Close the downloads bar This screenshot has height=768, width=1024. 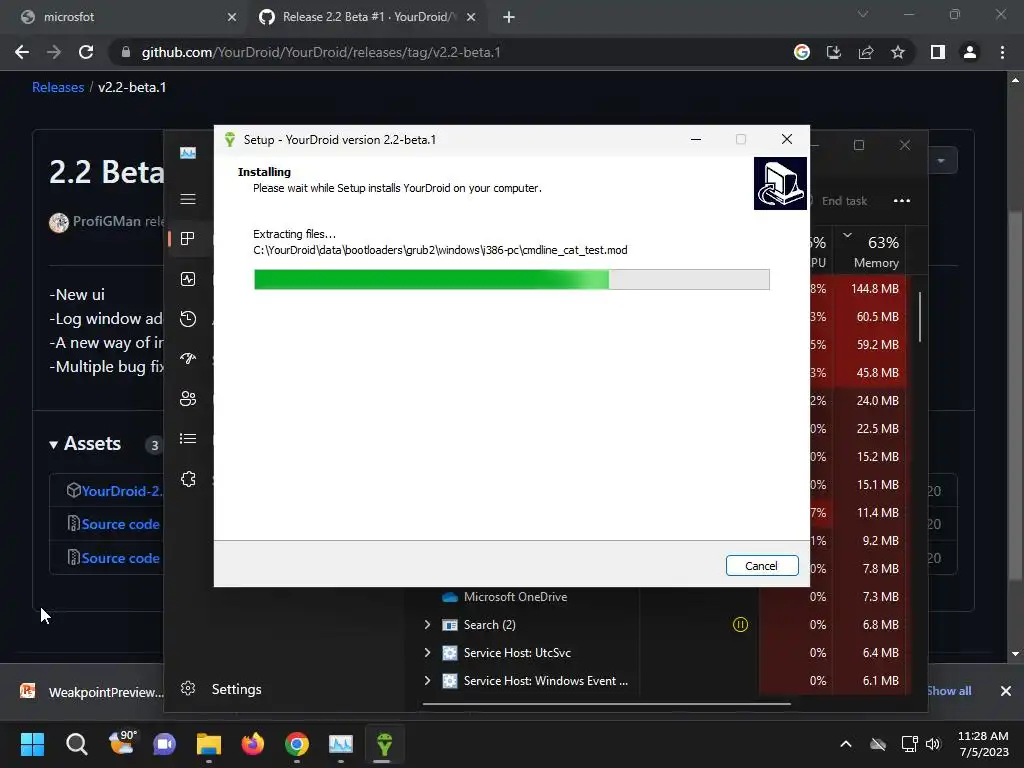1006,691
